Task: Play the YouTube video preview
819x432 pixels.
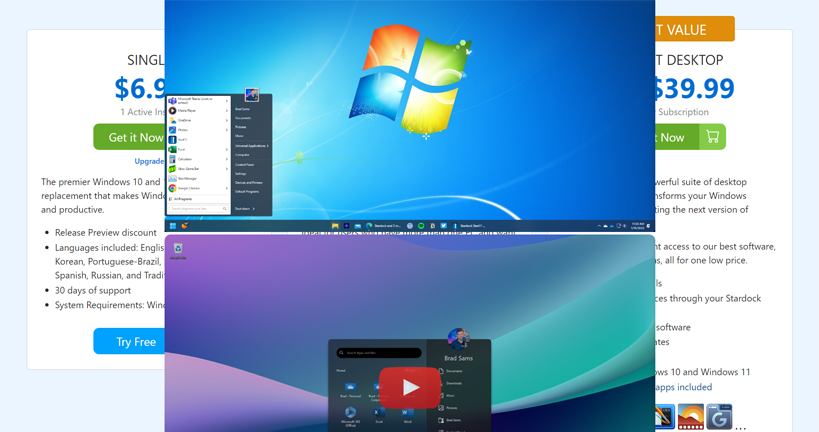Action: click(410, 388)
